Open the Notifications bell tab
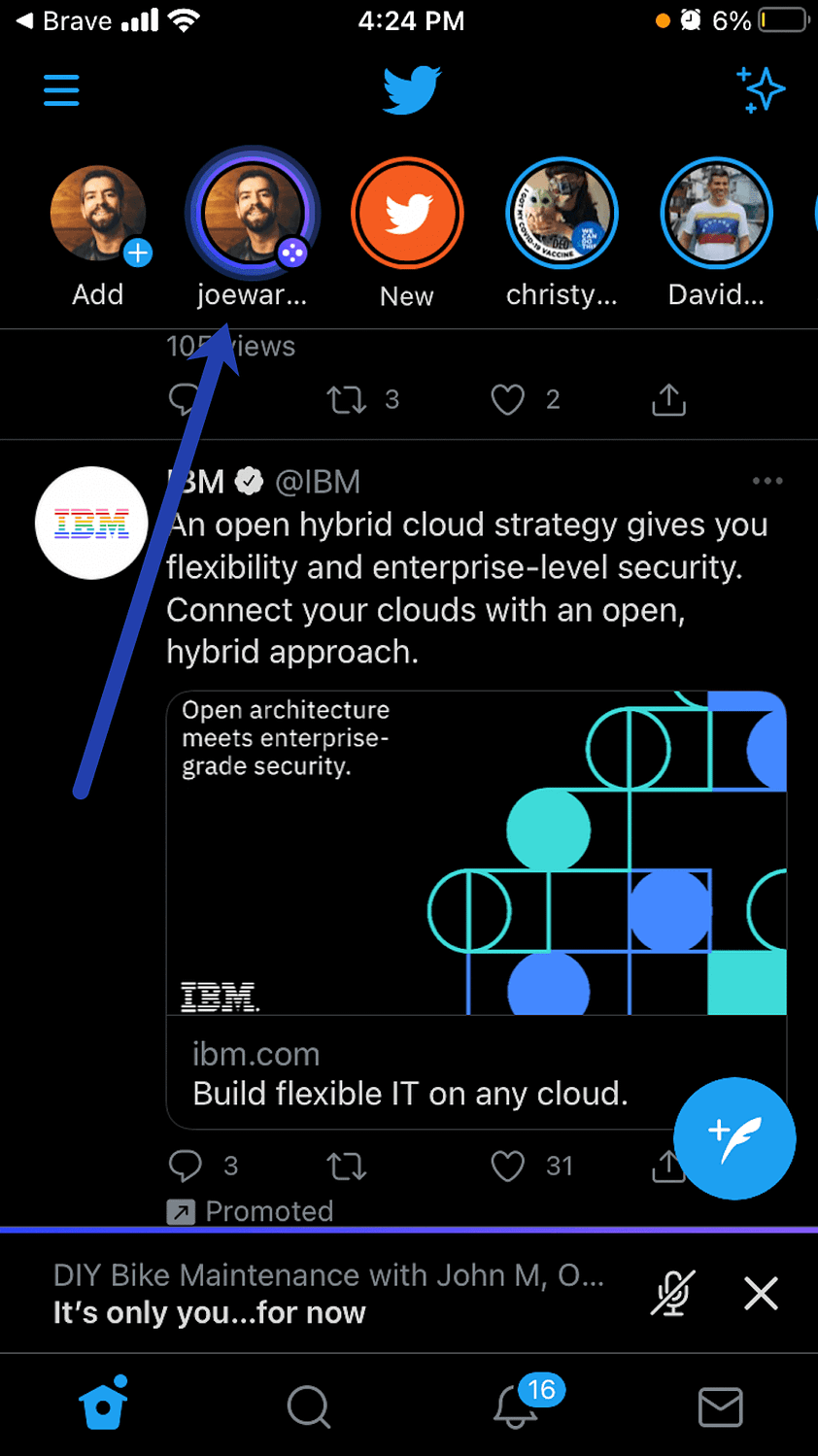The image size is (818, 1456). [517, 1406]
